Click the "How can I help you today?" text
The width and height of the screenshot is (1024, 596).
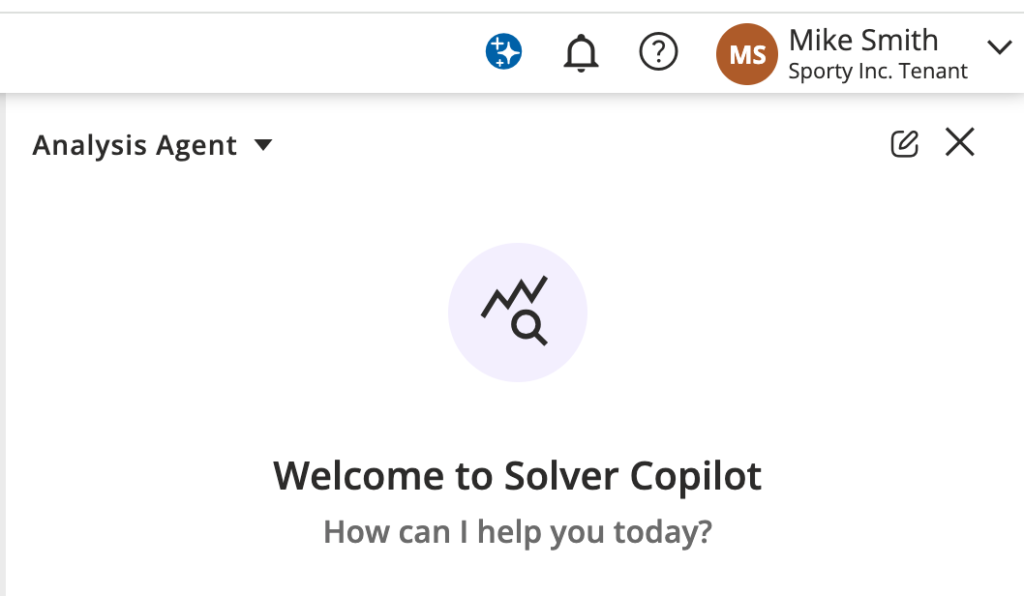(517, 531)
